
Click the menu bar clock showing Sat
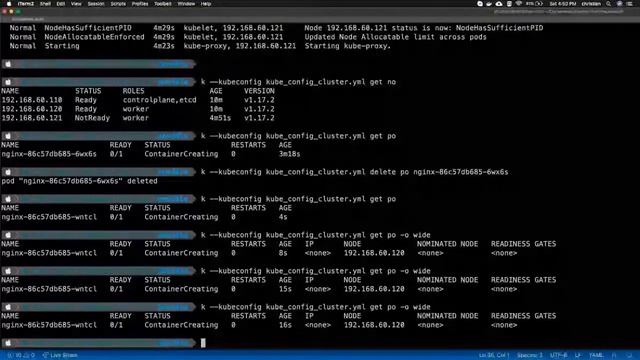tap(562, 4)
